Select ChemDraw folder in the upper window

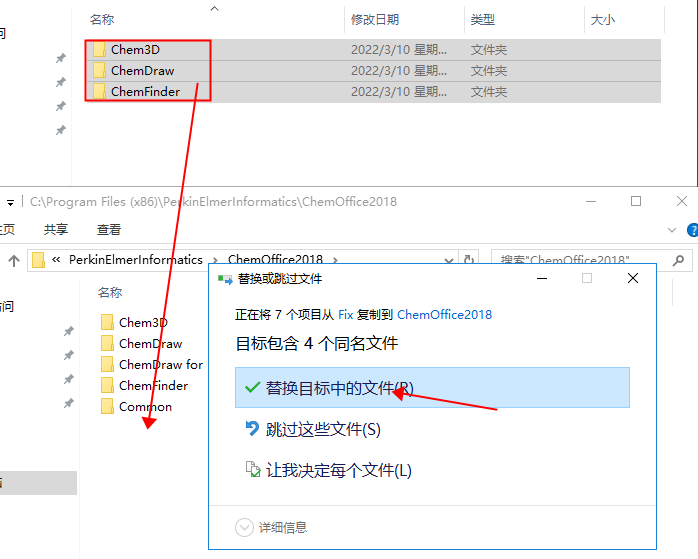point(373,70)
